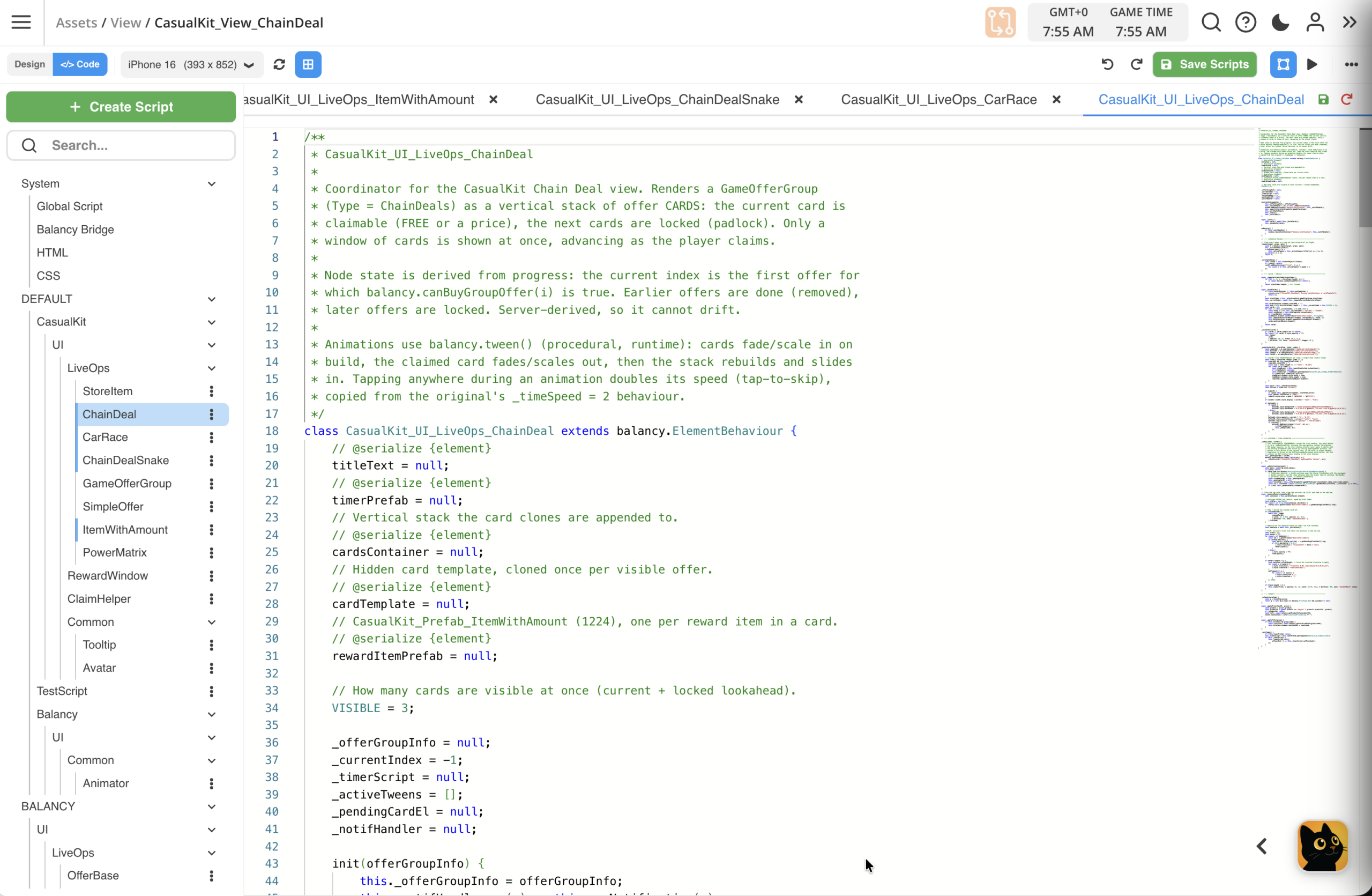The width and height of the screenshot is (1372, 896).
Task: Open ChainDealSnake options kebab menu
Action: click(x=212, y=461)
